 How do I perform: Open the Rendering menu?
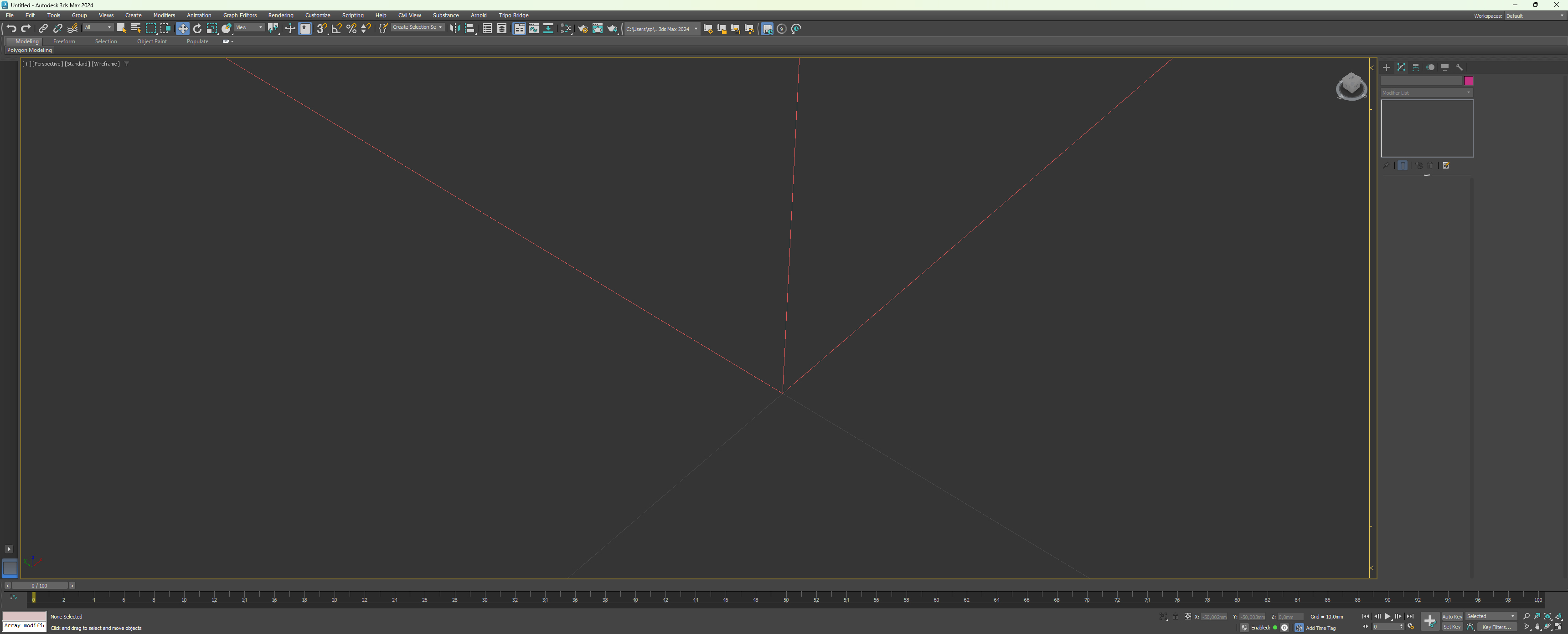click(281, 15)
